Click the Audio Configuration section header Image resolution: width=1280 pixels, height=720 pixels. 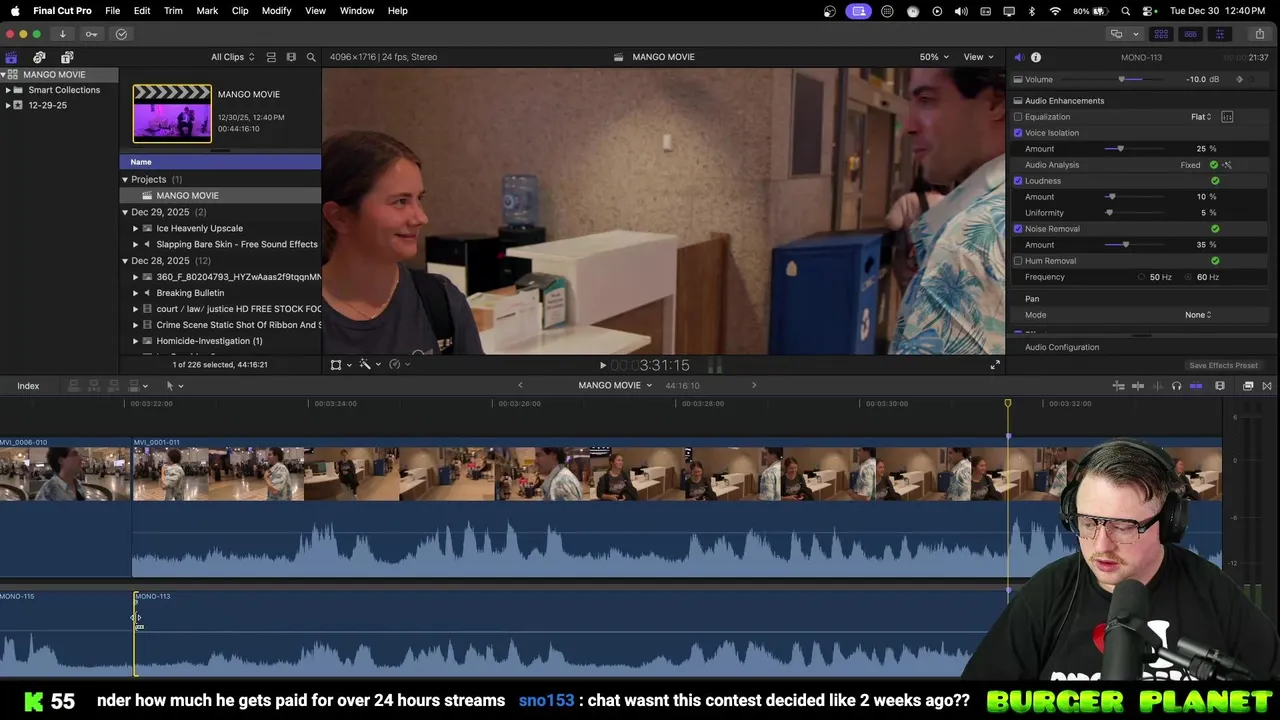(1062, 347)
